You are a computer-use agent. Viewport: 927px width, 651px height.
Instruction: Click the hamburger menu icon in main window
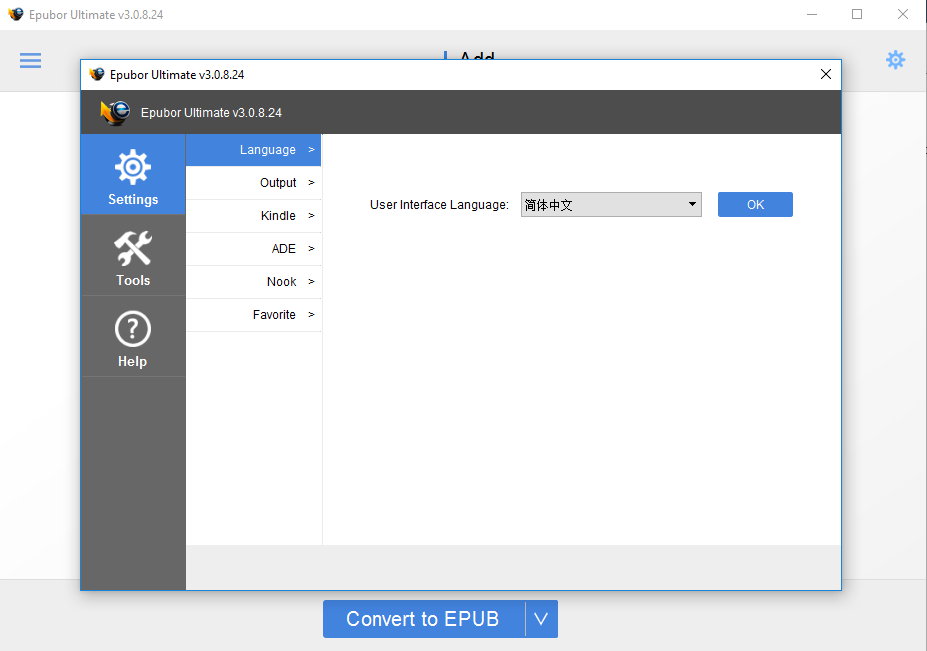pyautogui.click(x=31, y=60)
